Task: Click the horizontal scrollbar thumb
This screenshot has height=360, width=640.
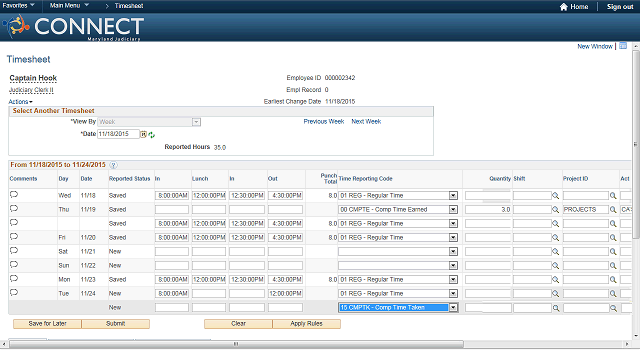Action: tap(236, 344)
